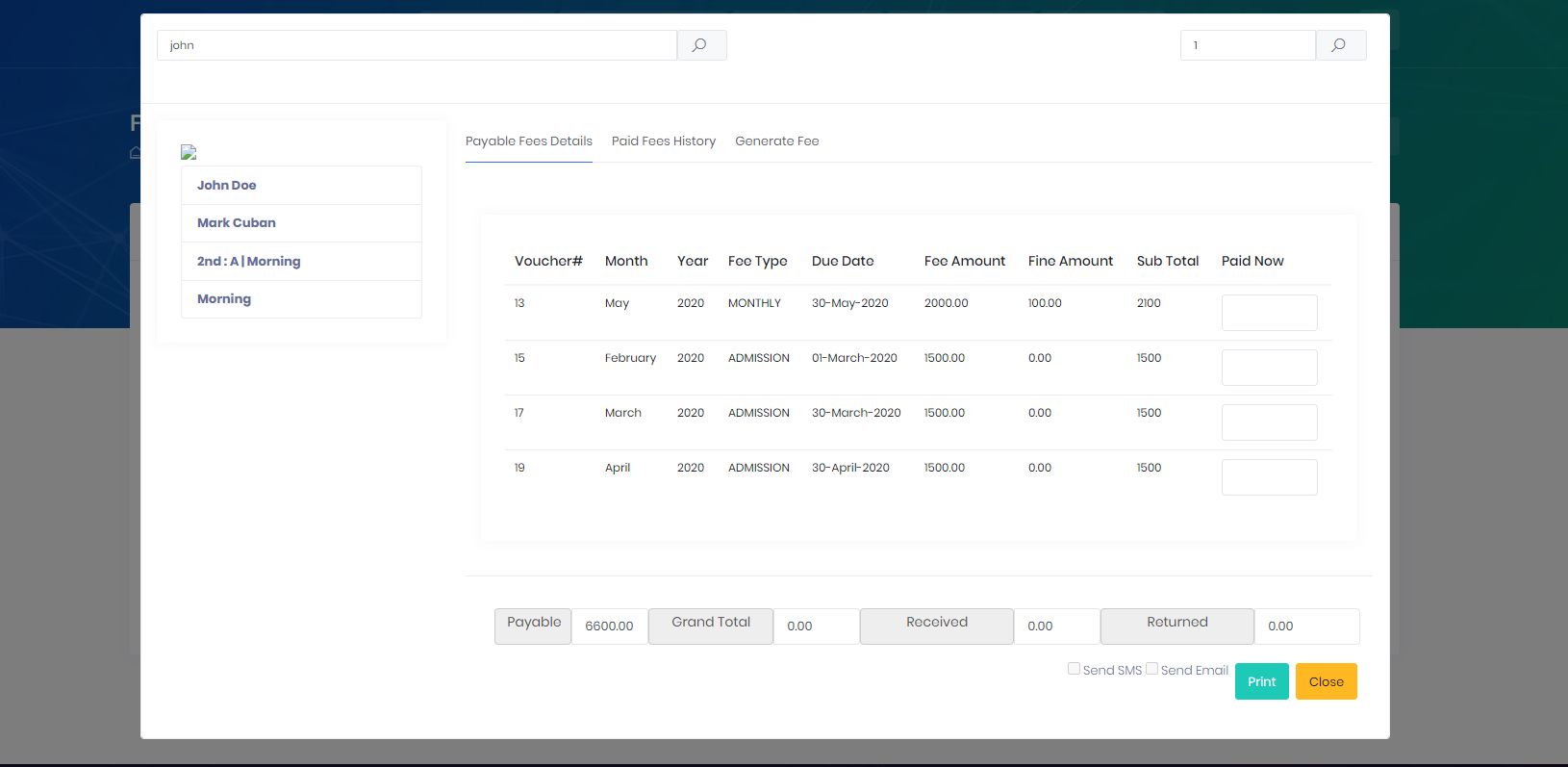Image resolution: width=1568 pixels, height=767 pixels.
Task: Enable the Send SMS checkbox
Action: [x=1074, y=669]
